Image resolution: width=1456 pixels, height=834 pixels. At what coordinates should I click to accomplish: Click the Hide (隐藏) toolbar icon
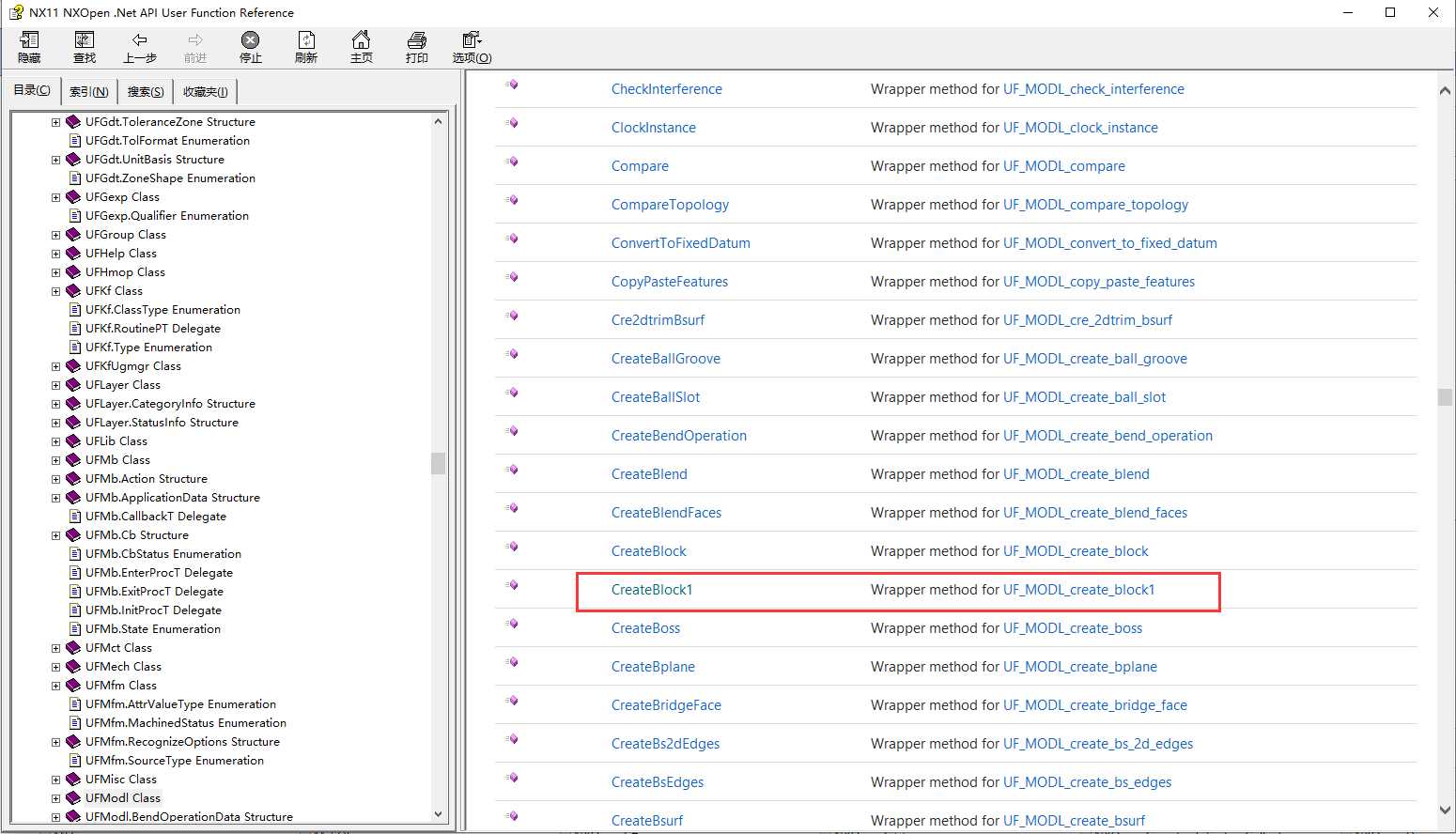tap(29, 39)
